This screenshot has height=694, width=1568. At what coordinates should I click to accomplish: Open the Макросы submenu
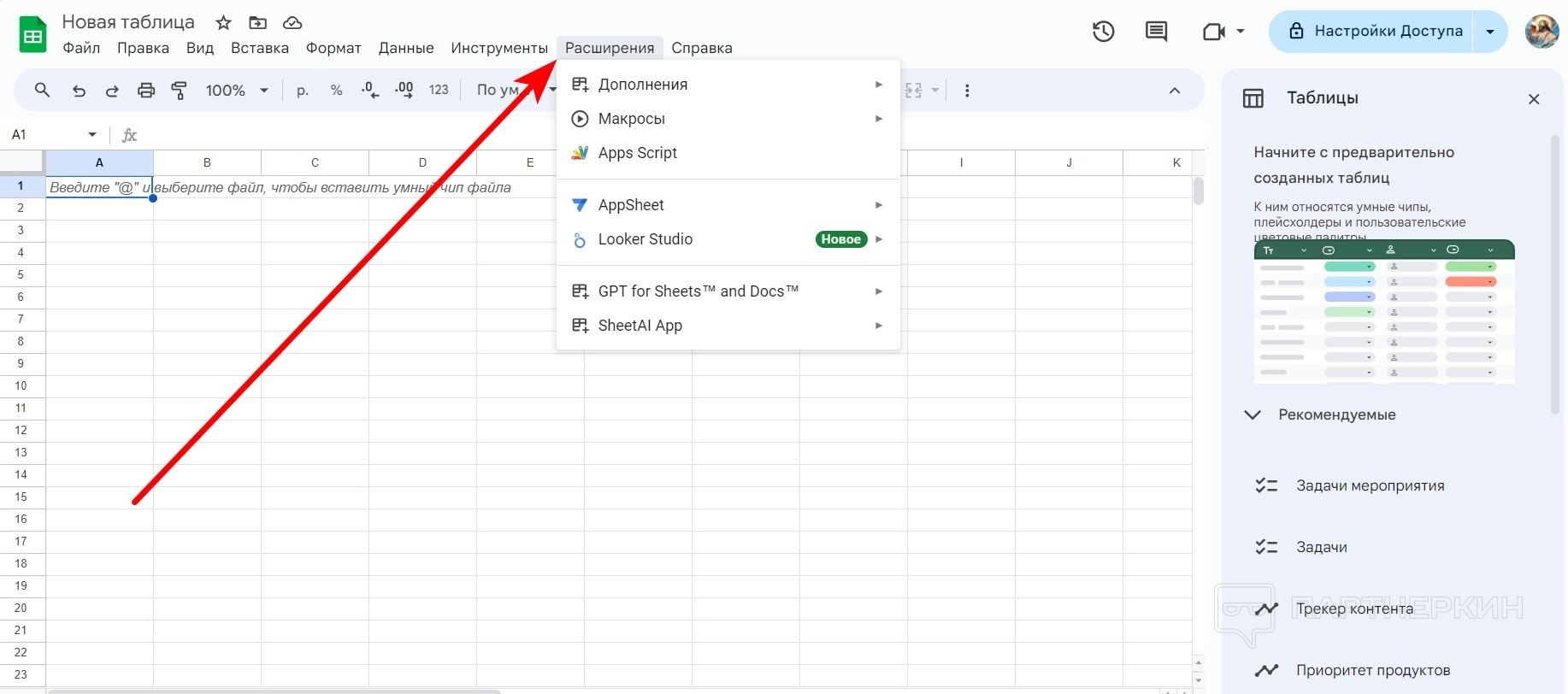[631, 119]
